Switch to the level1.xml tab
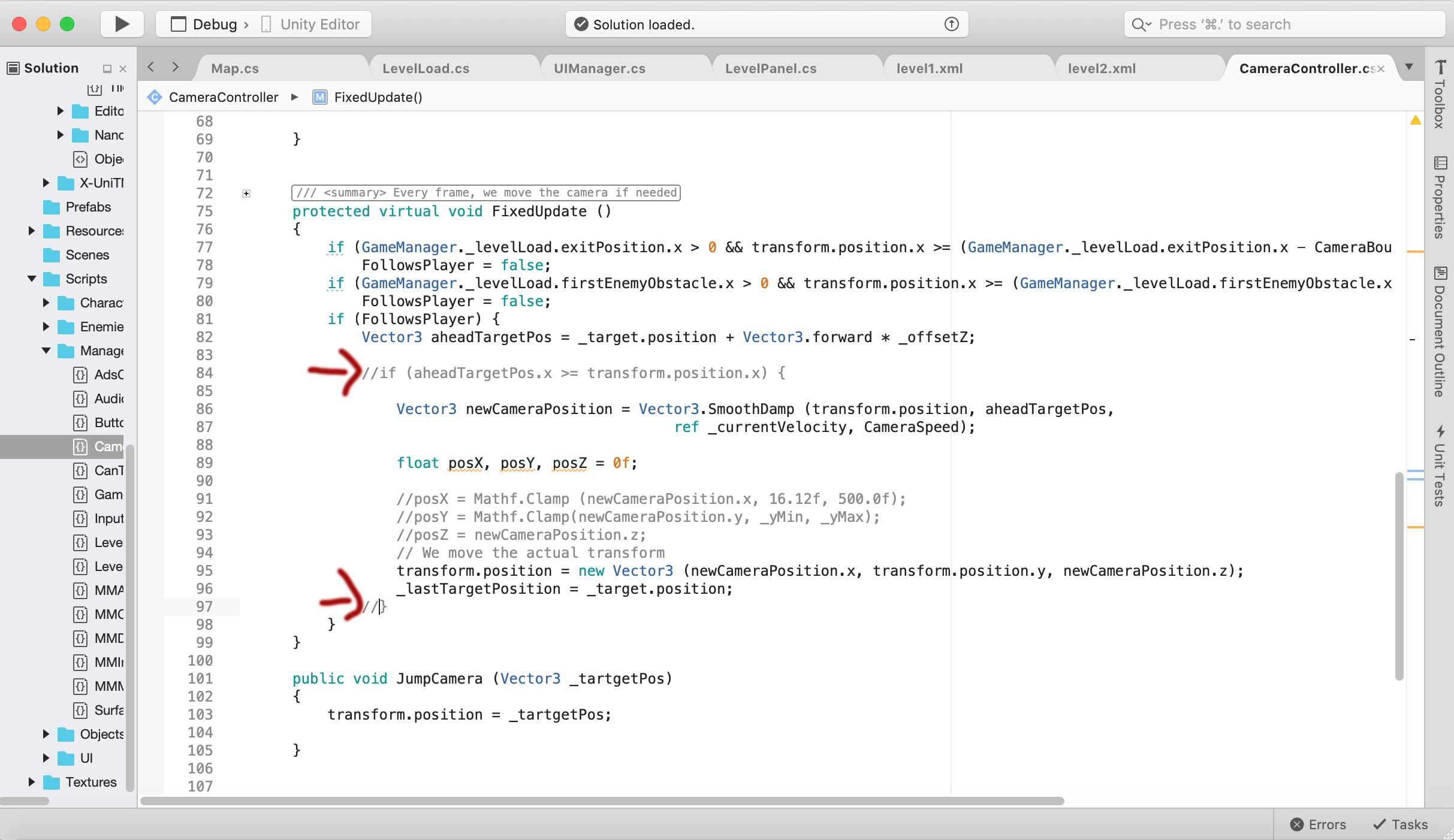 click(x=929, y=68)
